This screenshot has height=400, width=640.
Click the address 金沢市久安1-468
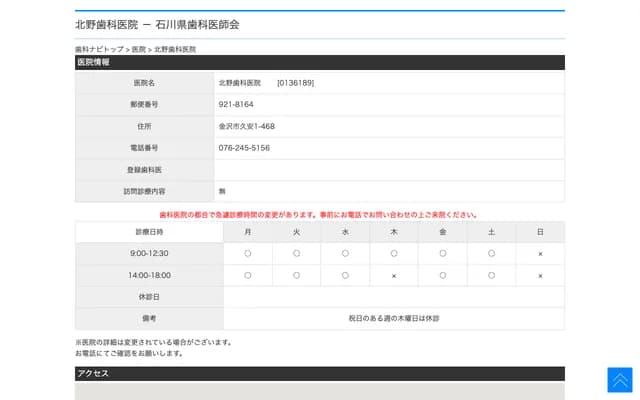click(x=246, y=126)
